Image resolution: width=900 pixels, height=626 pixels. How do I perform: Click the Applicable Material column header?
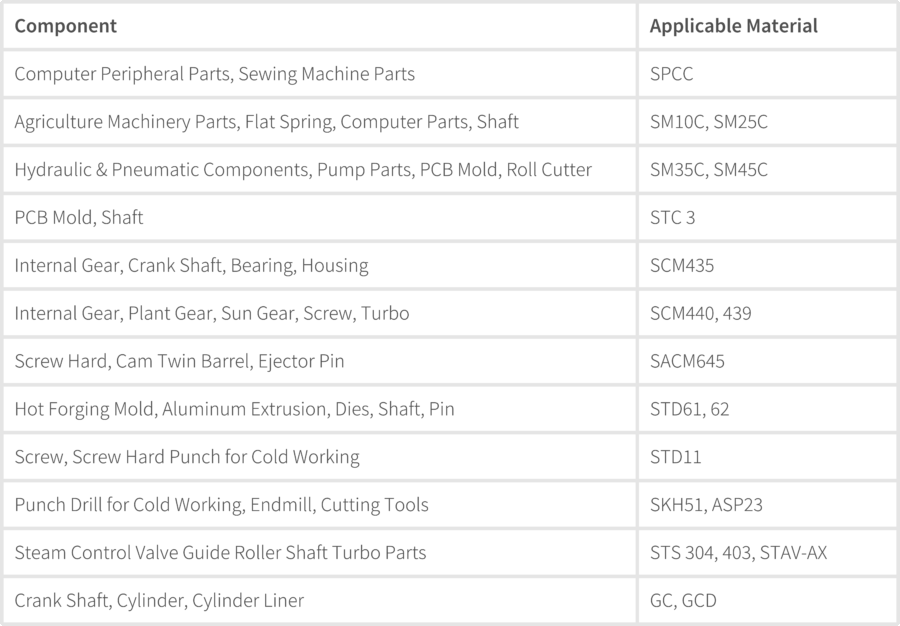767,26
